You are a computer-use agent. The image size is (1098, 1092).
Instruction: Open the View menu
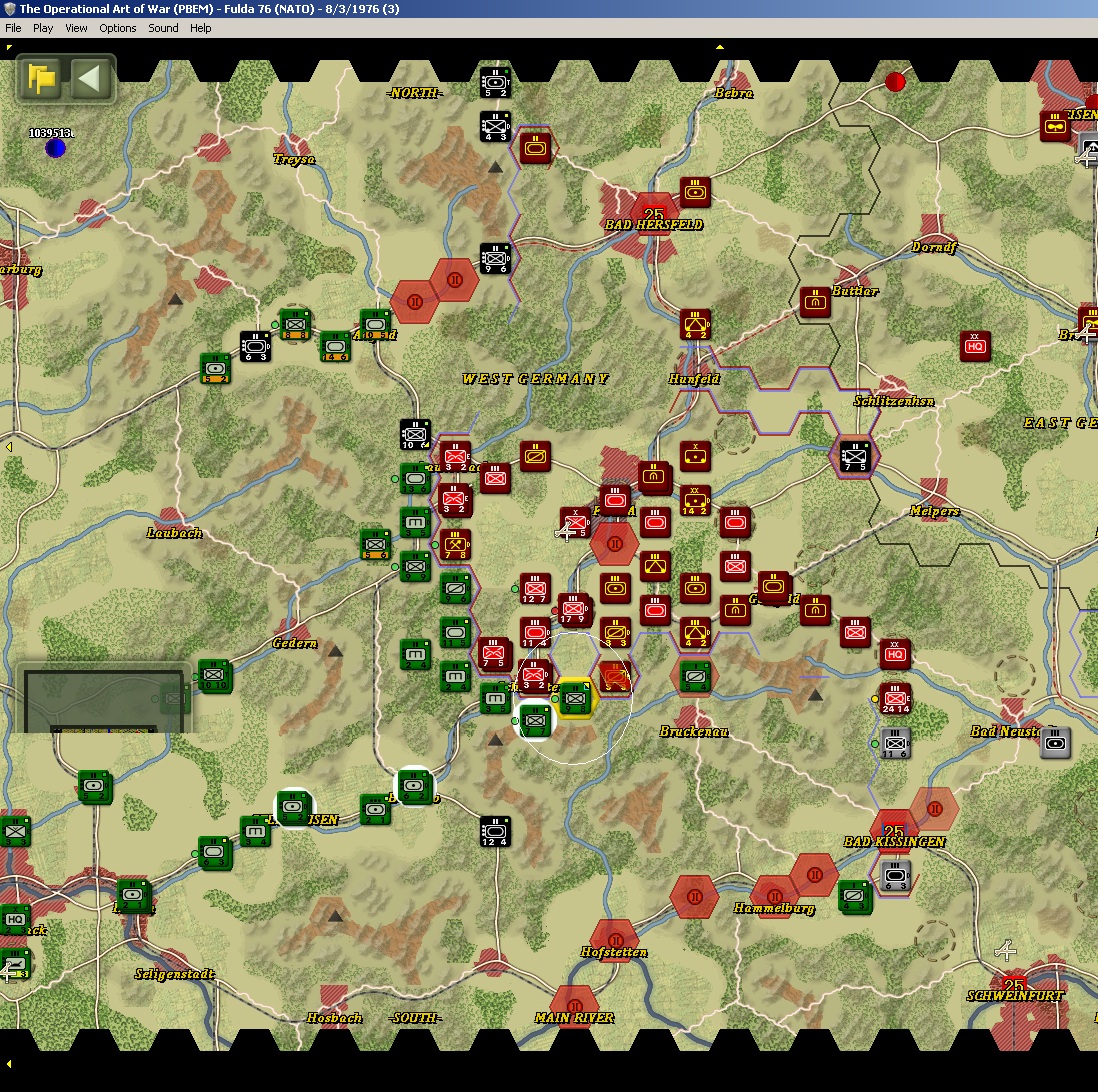click(76, 28)
